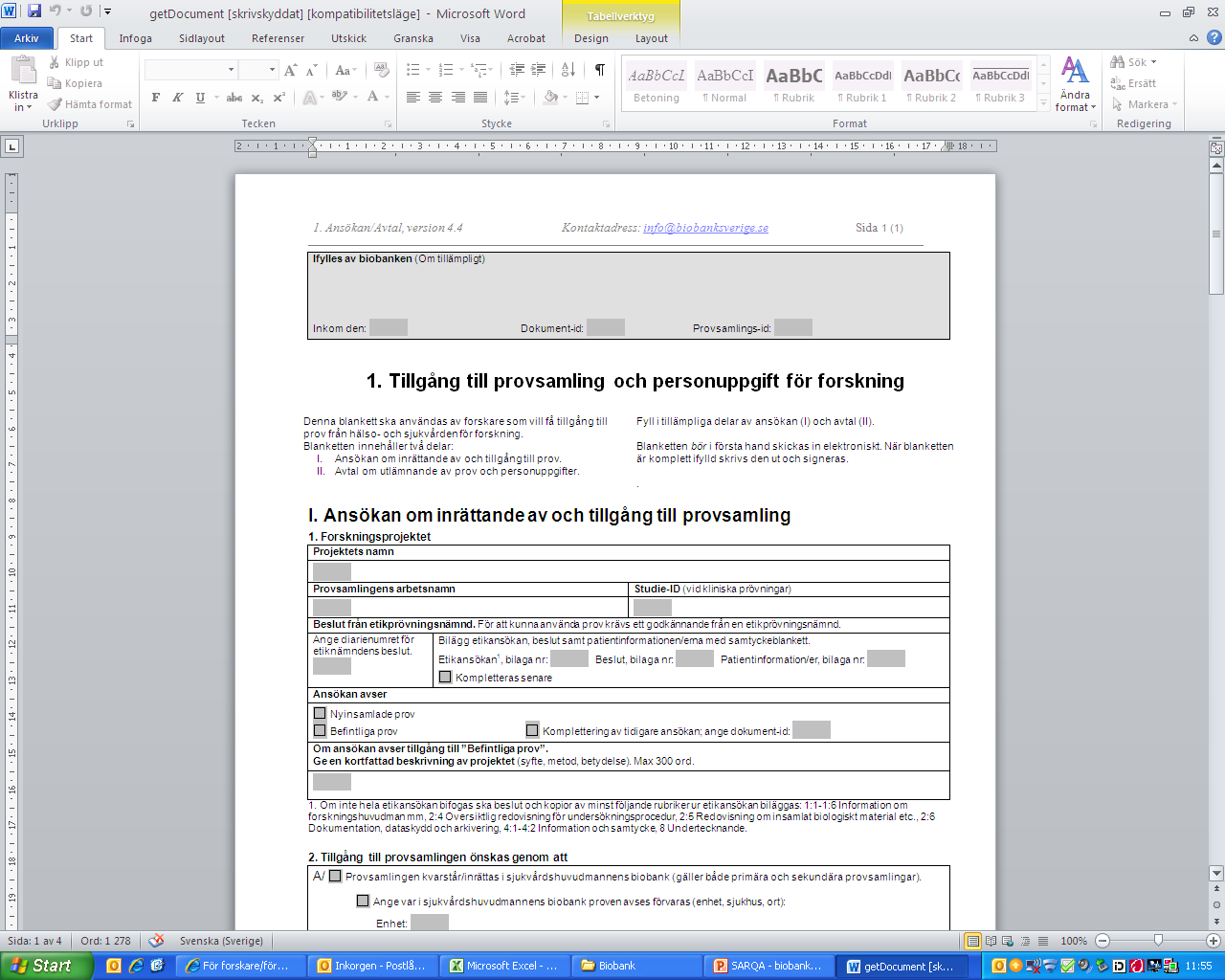Justify the paragraph text
This screenshot has height=980, width=1225.
tap(479, 98)
